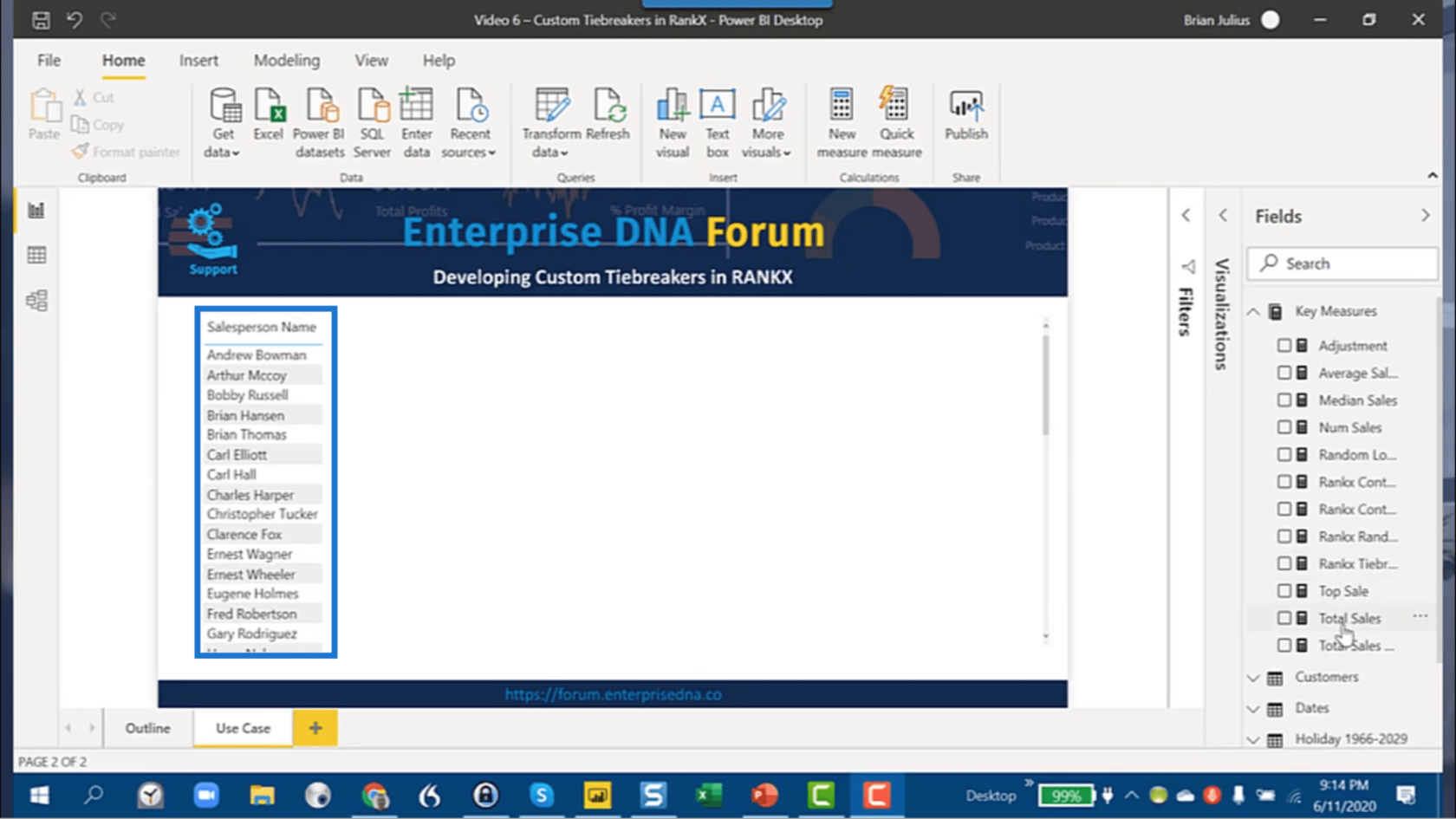
Task: Go to the Outline page tab
Action: (x=147, y=728)
